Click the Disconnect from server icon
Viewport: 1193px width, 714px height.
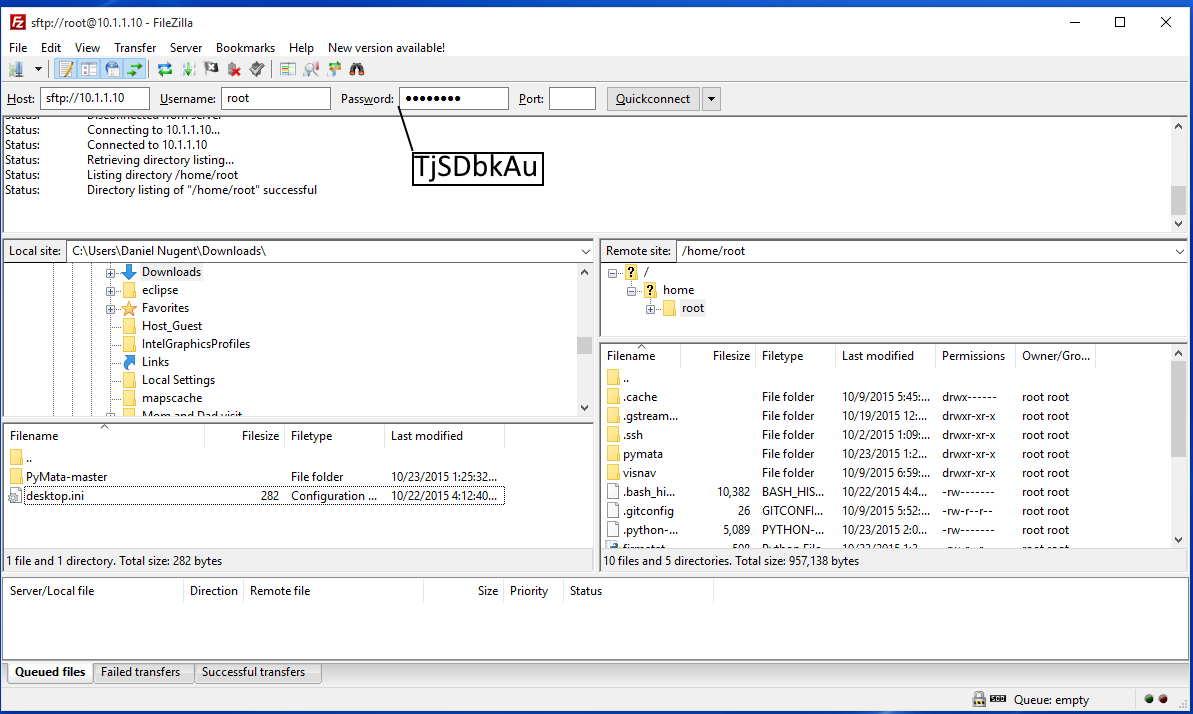click(234, 69)
